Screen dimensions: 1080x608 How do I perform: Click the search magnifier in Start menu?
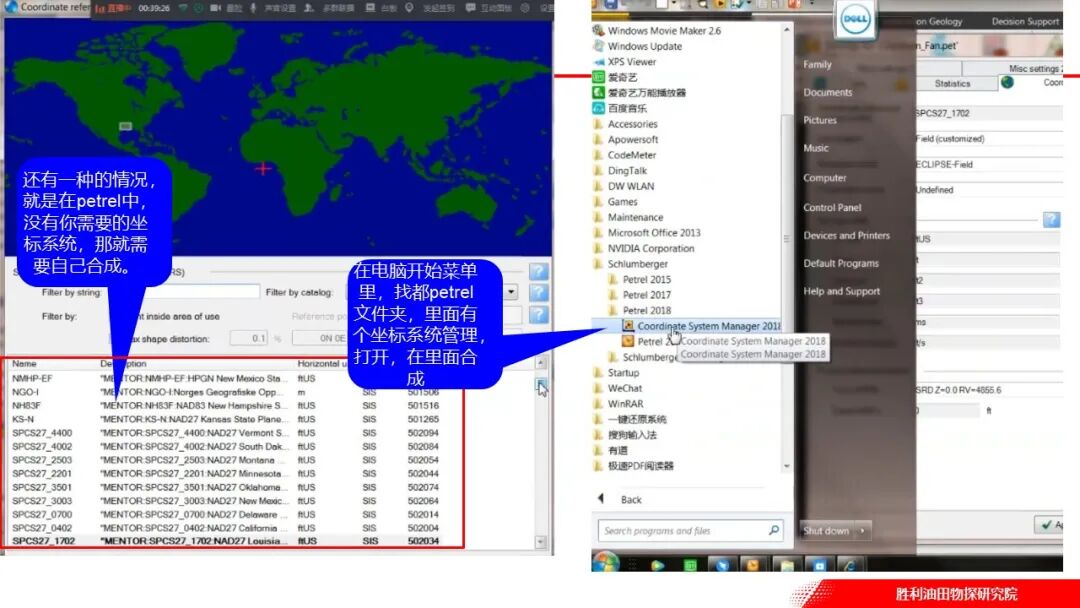click(x=774, y=530)
